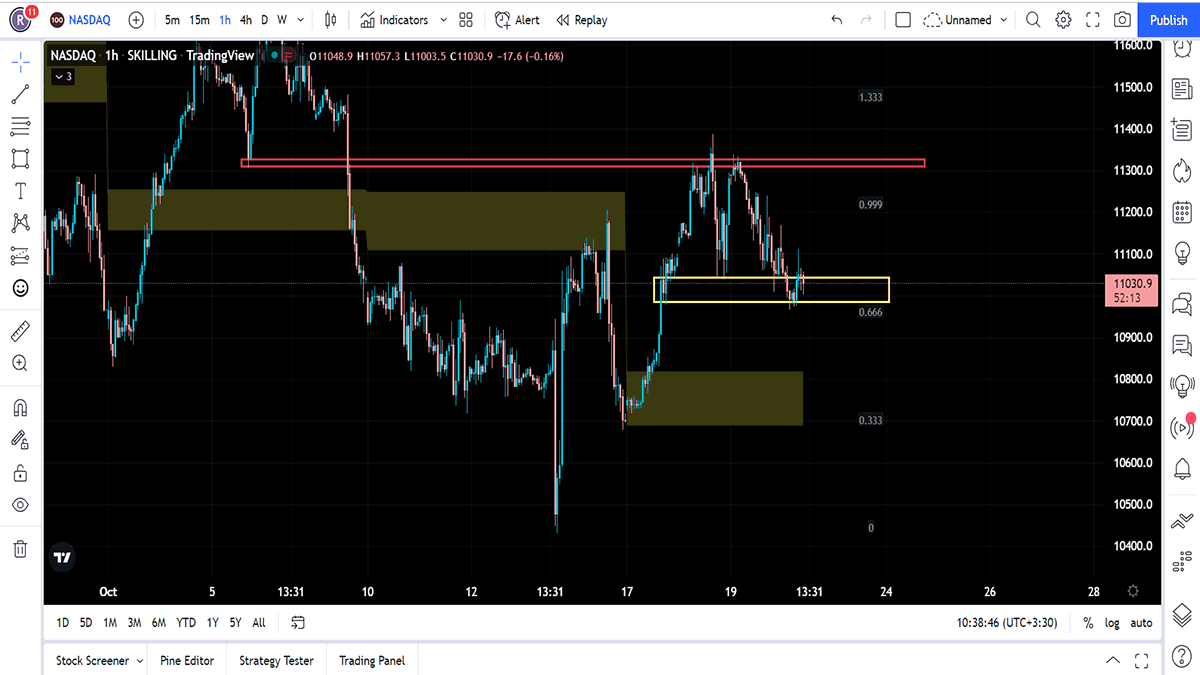Open the text annotation tool

click(20, 190)
